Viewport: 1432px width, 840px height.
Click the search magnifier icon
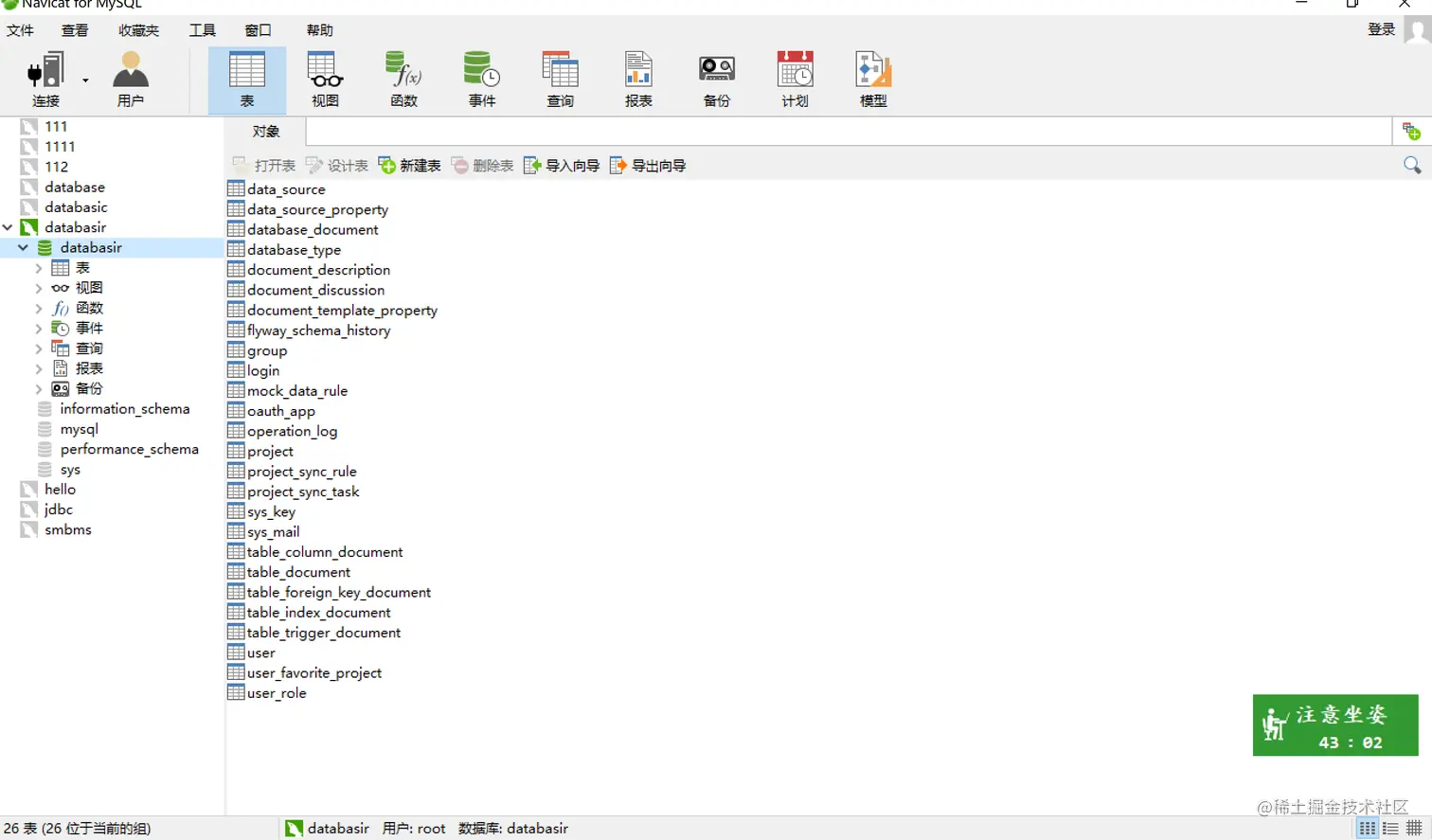[x=1412, y=166]
